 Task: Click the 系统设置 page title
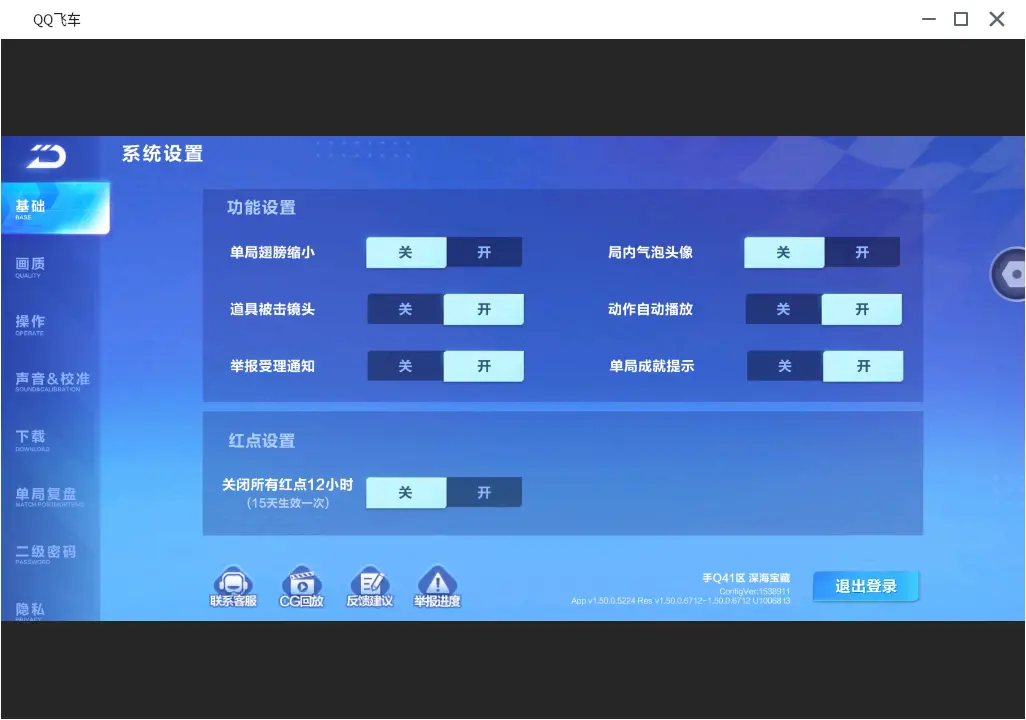[162, 154]
